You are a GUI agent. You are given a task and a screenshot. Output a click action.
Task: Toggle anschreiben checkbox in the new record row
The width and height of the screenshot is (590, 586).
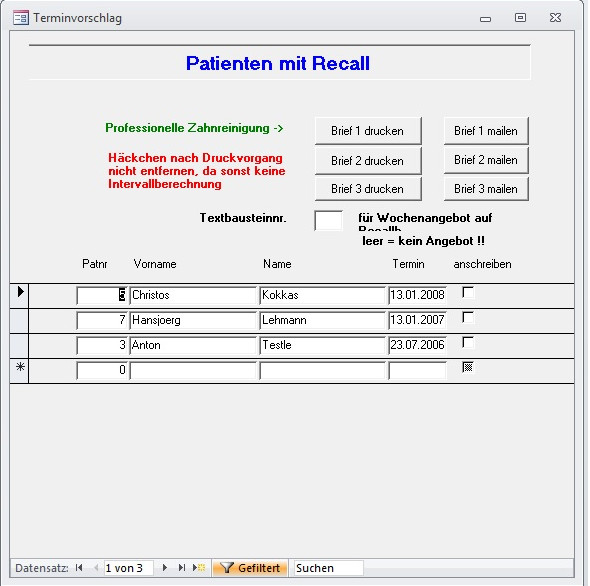tap(468, 367)
